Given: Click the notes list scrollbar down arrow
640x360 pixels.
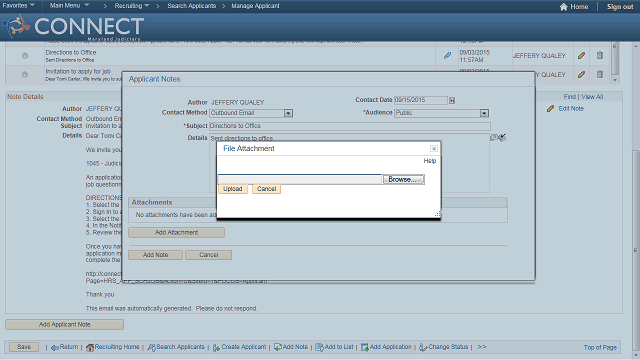Looking at the screenshot, I should coord(615,80).
